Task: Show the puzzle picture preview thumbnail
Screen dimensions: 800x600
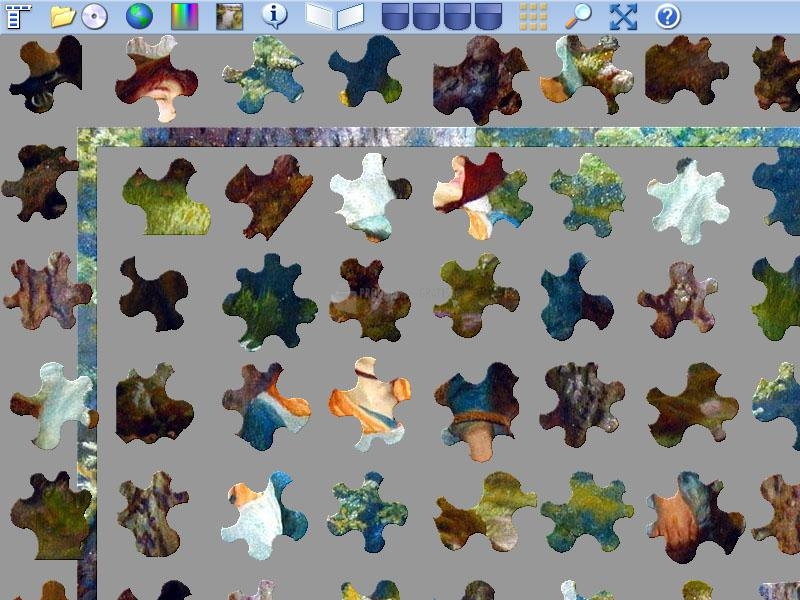Action: point(230,16)
